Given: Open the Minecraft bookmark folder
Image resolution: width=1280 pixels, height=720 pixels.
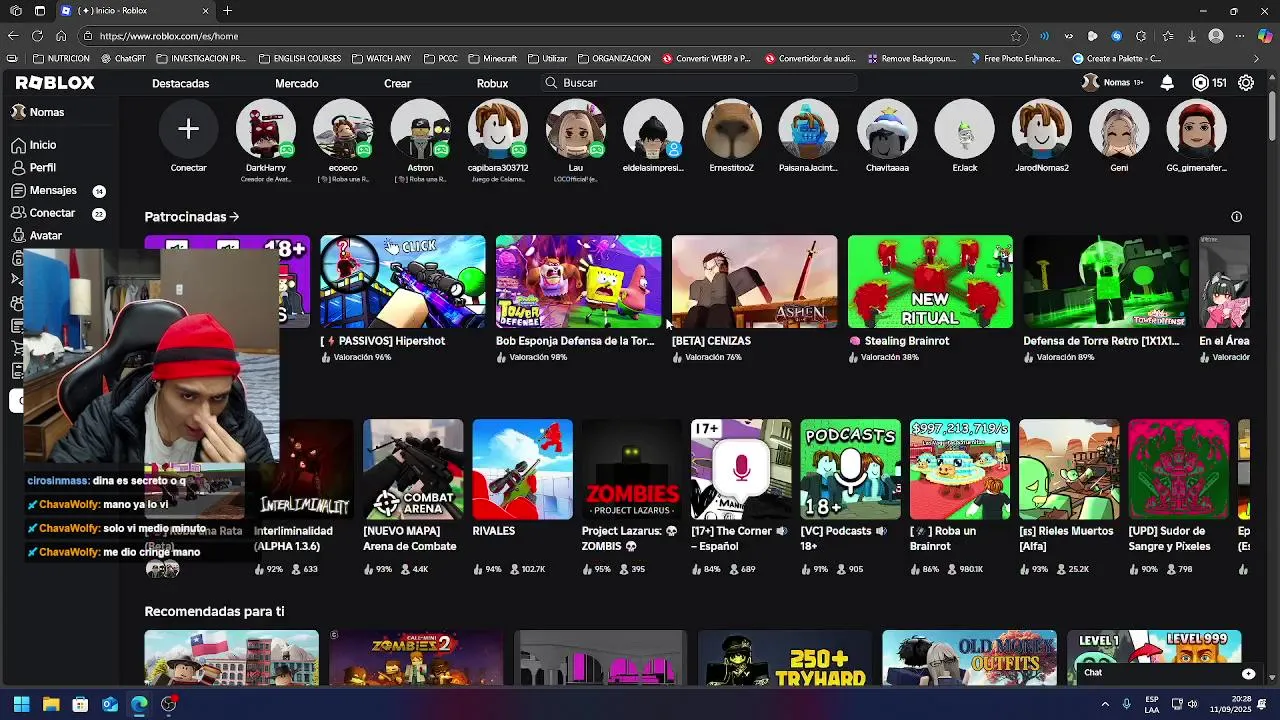Looking at the screenshot, I should pos(492,58).
